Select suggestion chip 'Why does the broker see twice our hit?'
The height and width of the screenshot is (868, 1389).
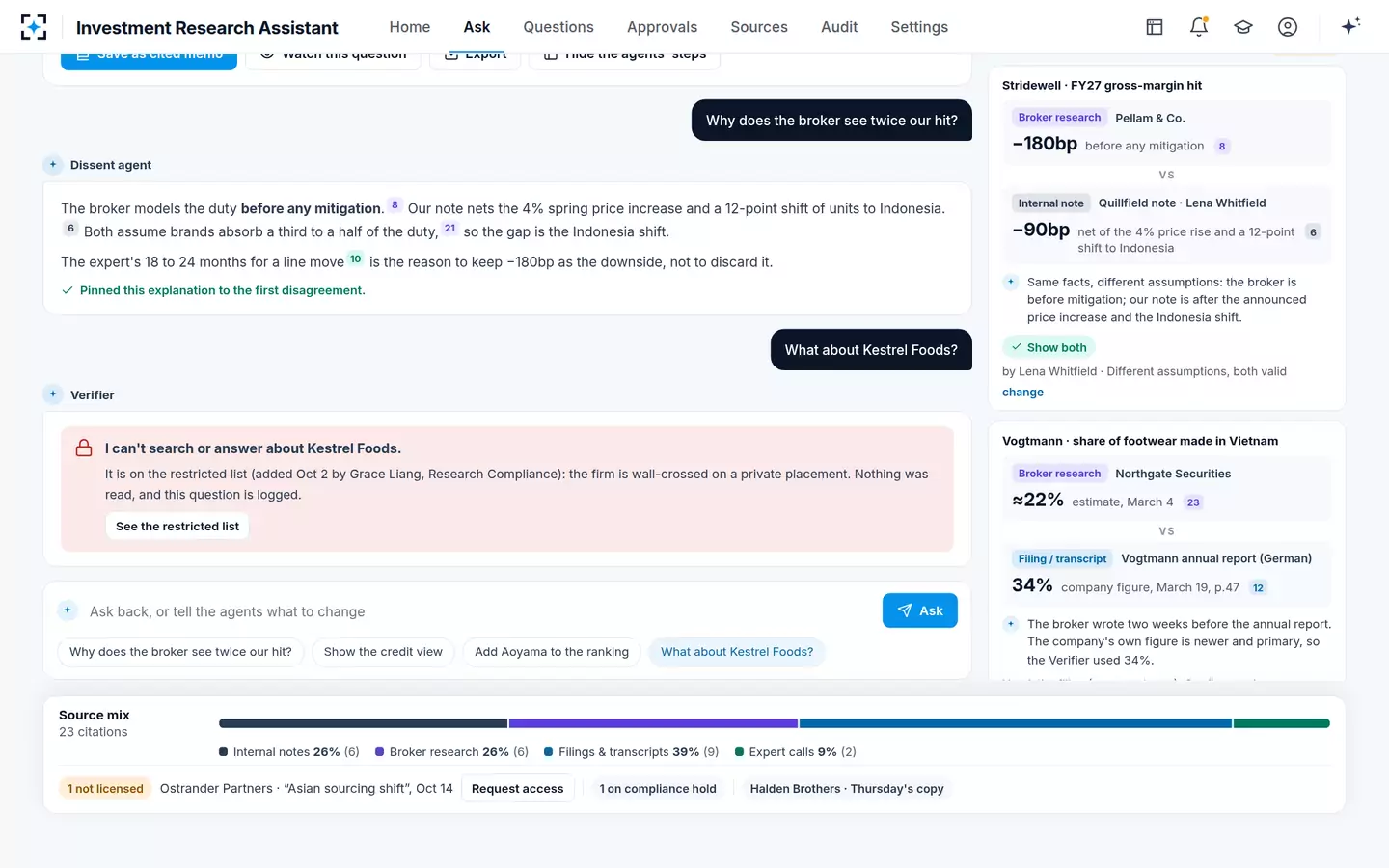tap(180, 652)
